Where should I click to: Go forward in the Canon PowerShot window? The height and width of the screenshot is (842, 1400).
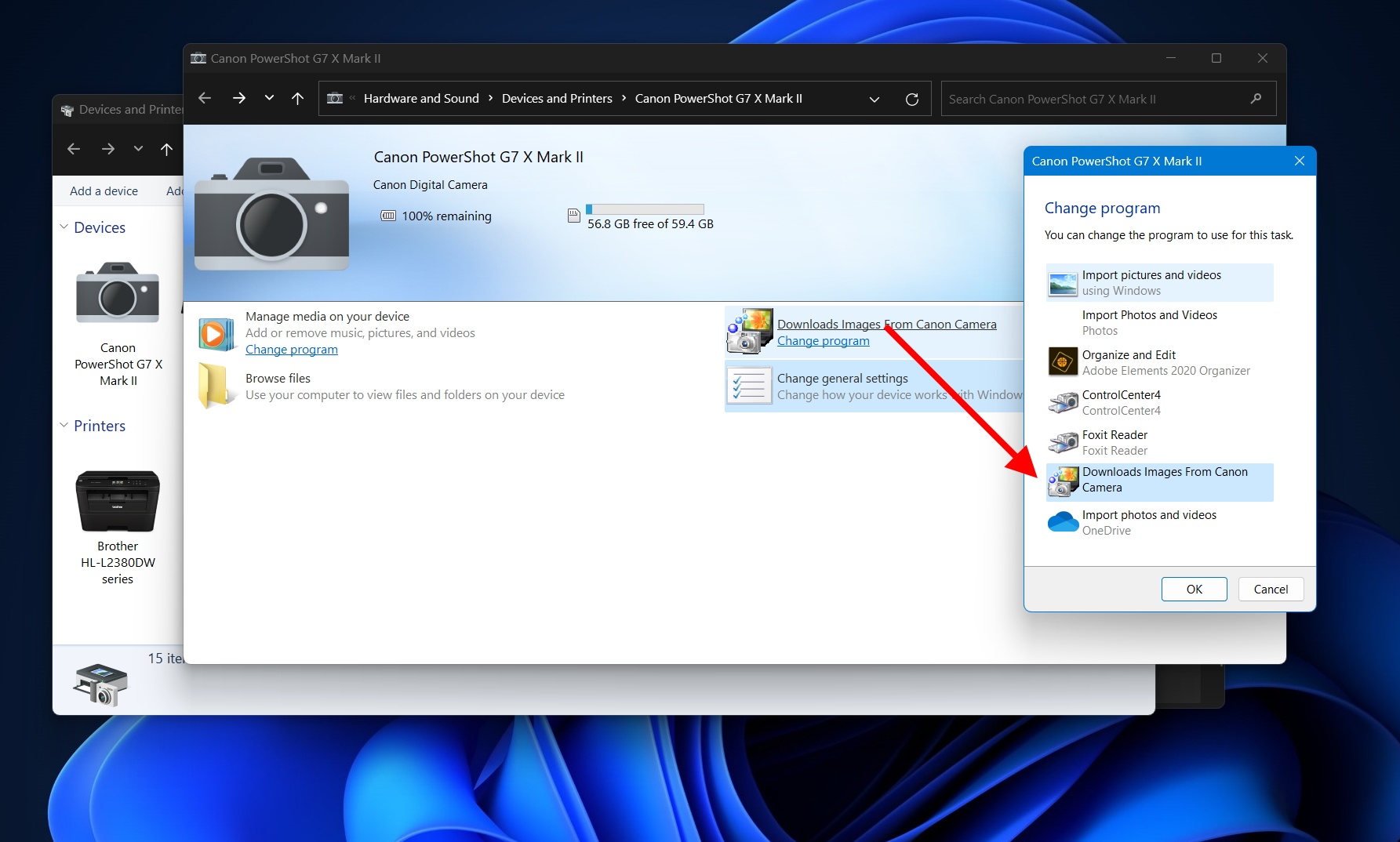click(239, 98)
